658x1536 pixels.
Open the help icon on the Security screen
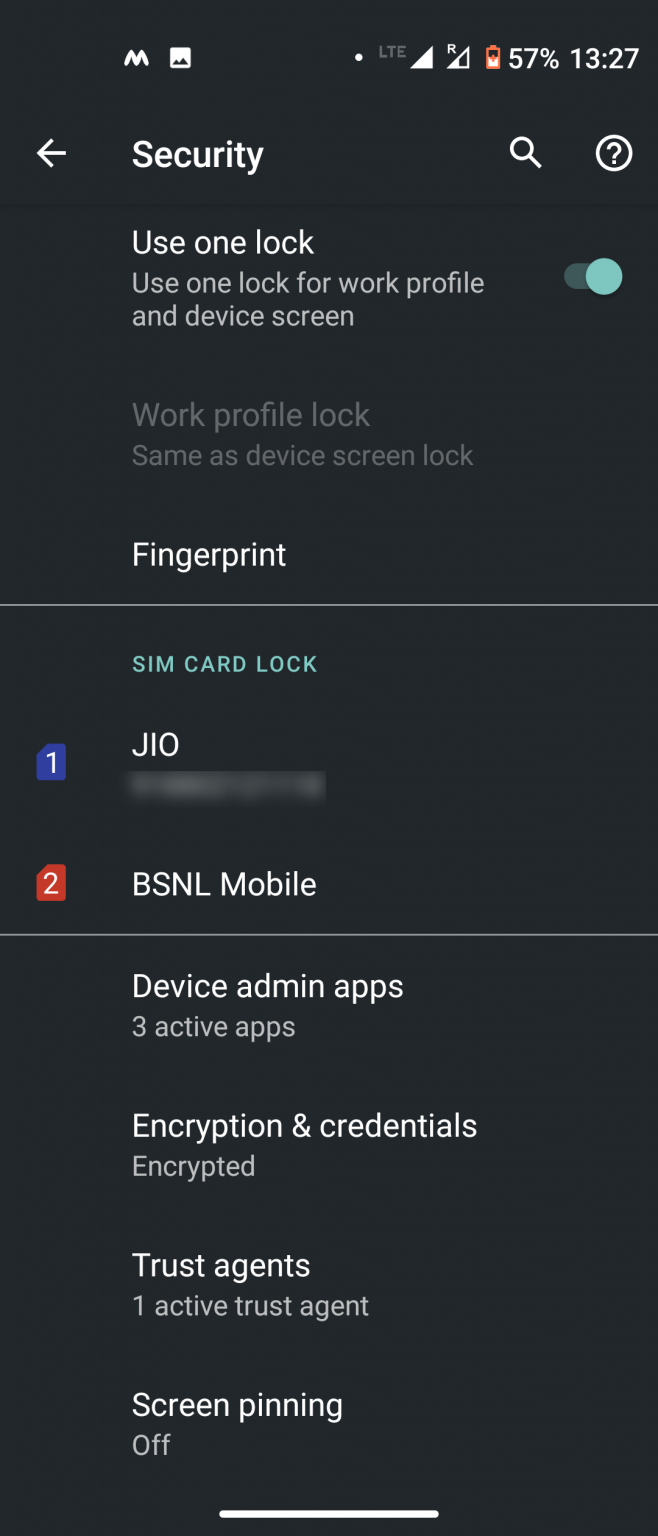coord(614,153)
